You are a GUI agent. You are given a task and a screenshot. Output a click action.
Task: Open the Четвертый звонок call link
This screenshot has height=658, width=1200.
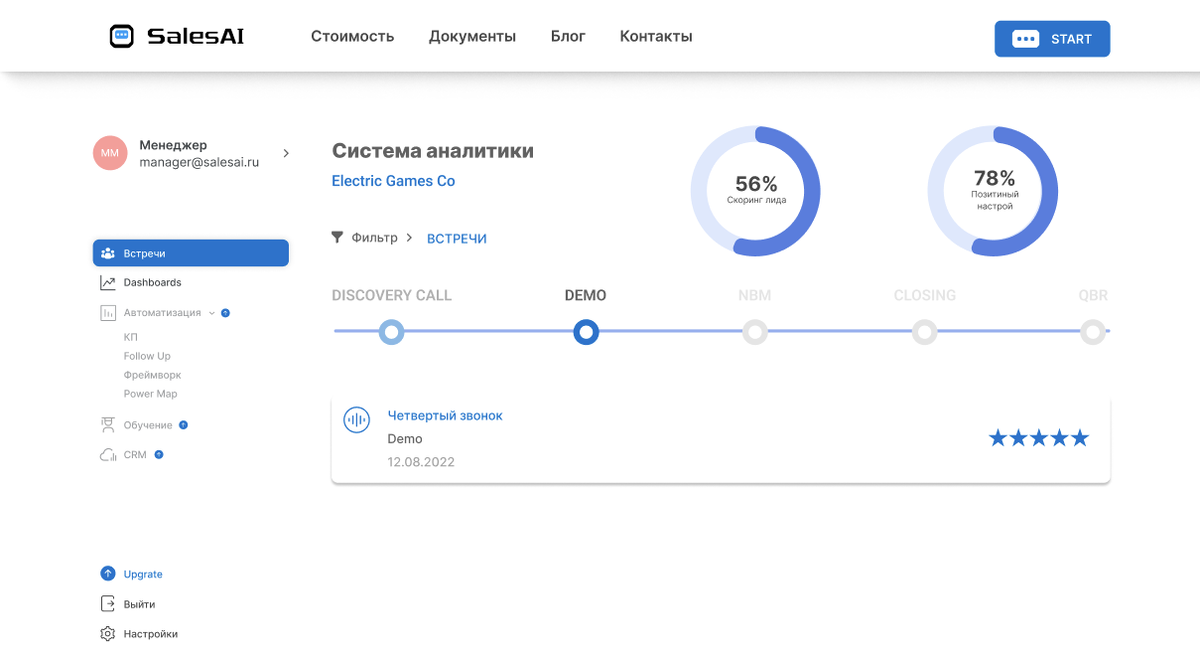point(445,415)
